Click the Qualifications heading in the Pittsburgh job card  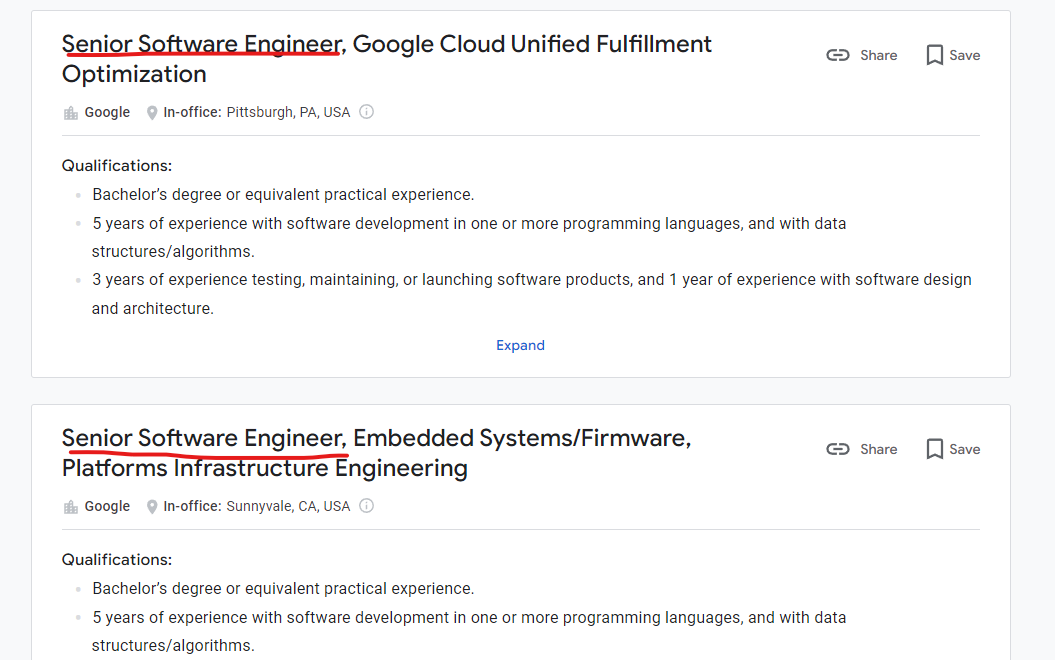(117, 165)
